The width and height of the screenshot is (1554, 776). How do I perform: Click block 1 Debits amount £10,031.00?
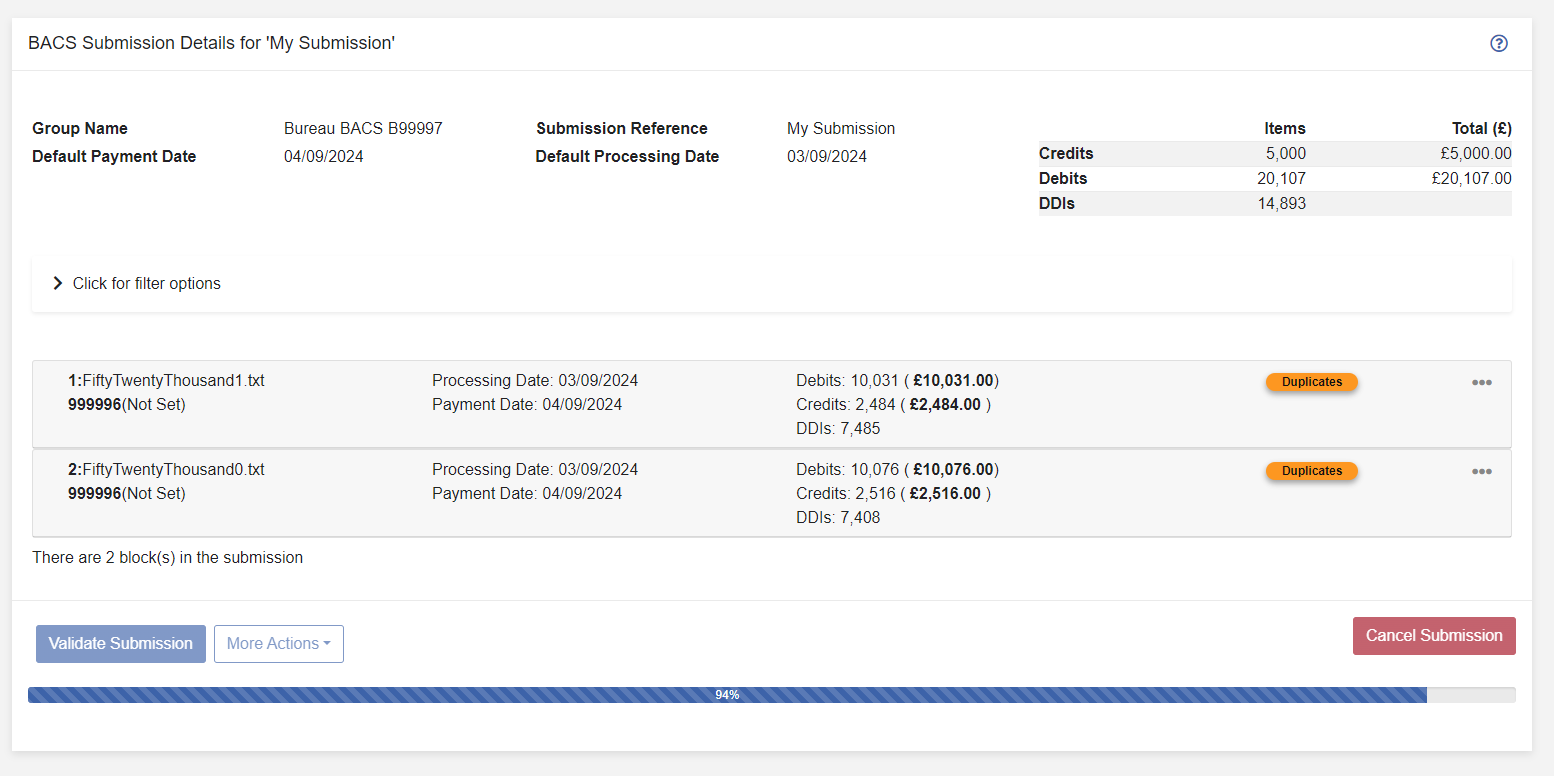[x=953, y=381]
